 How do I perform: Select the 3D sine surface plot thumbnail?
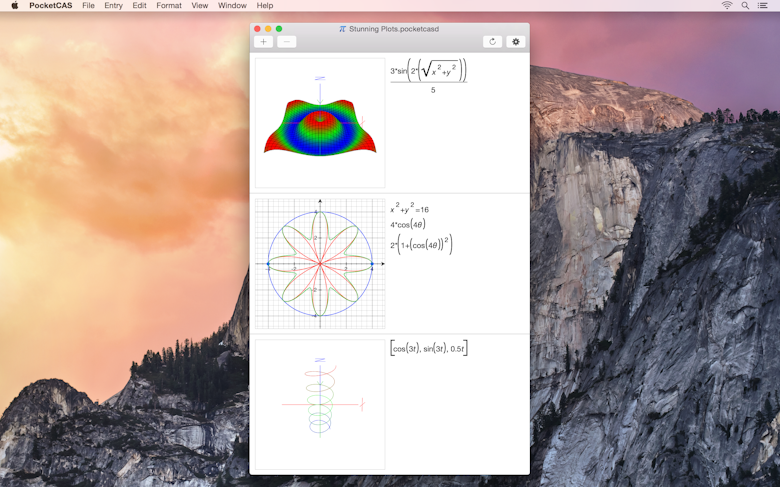click(x=320, y=123)
